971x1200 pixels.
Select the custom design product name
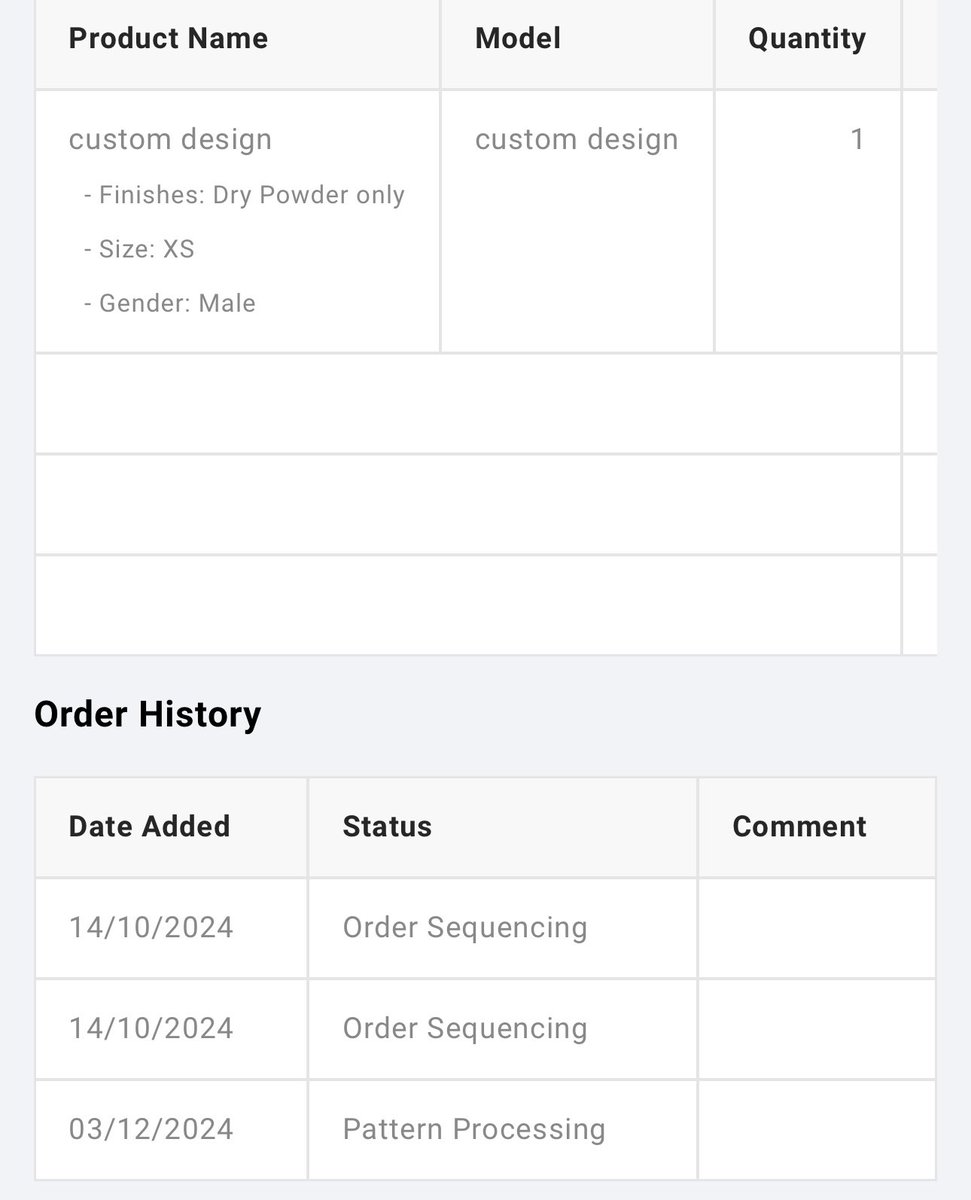pos(170,139)
